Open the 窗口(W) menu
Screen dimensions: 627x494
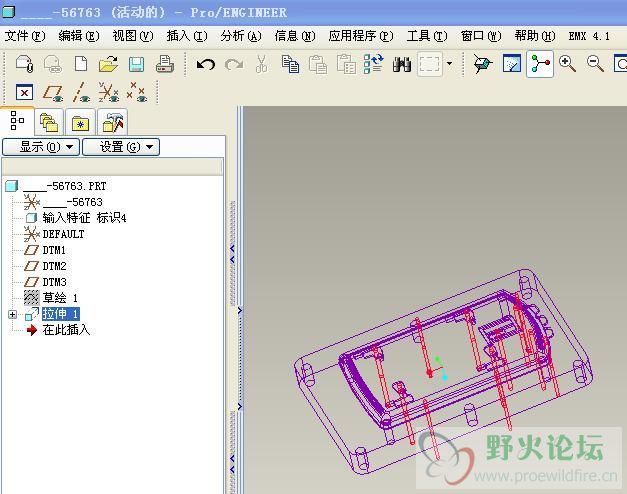[481, 36]
